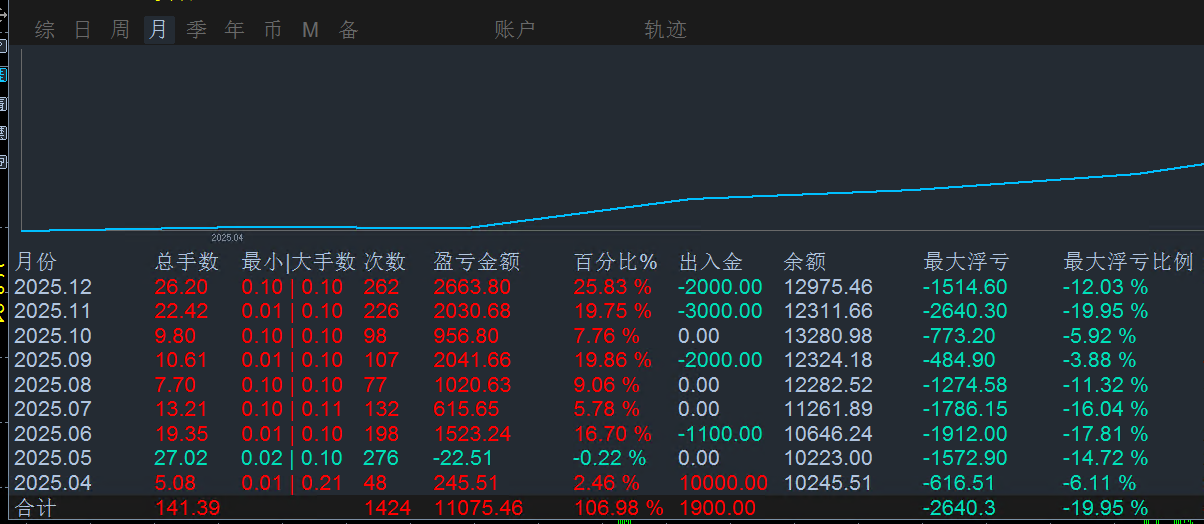Click balance 10223.00 for 2025.05
The image size is (1204, 524).
pos(828,458)
